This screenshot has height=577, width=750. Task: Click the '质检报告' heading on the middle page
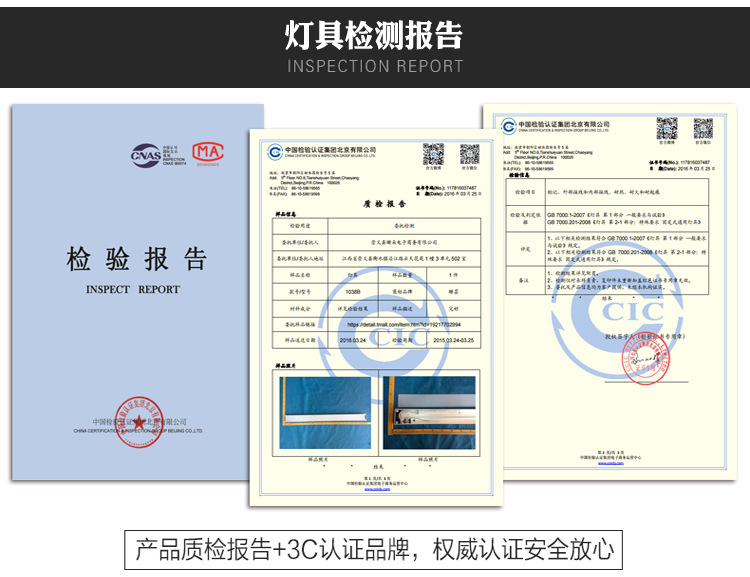384,204
